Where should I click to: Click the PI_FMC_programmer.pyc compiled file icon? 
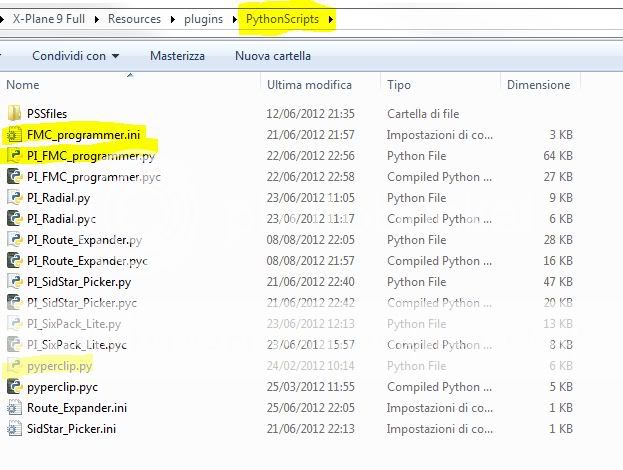pyautogui.click(x=14, y=176)
